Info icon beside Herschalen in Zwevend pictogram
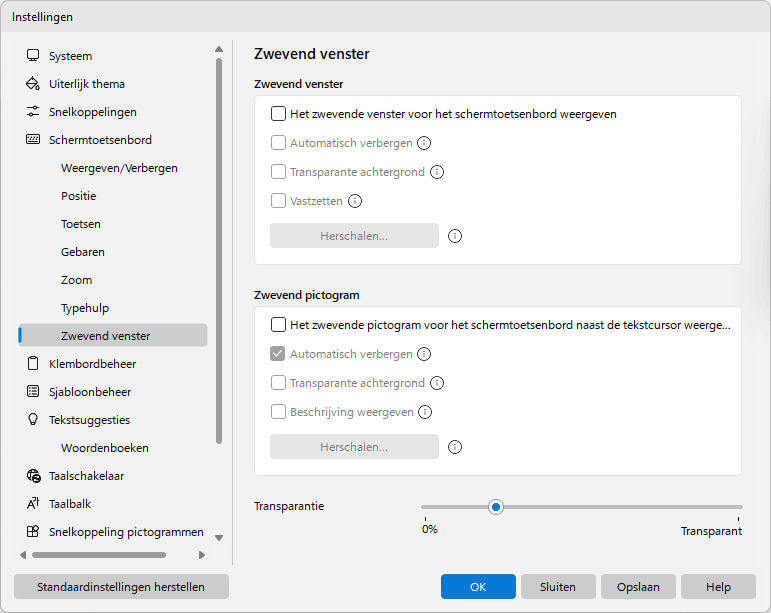 coord(455,447)
